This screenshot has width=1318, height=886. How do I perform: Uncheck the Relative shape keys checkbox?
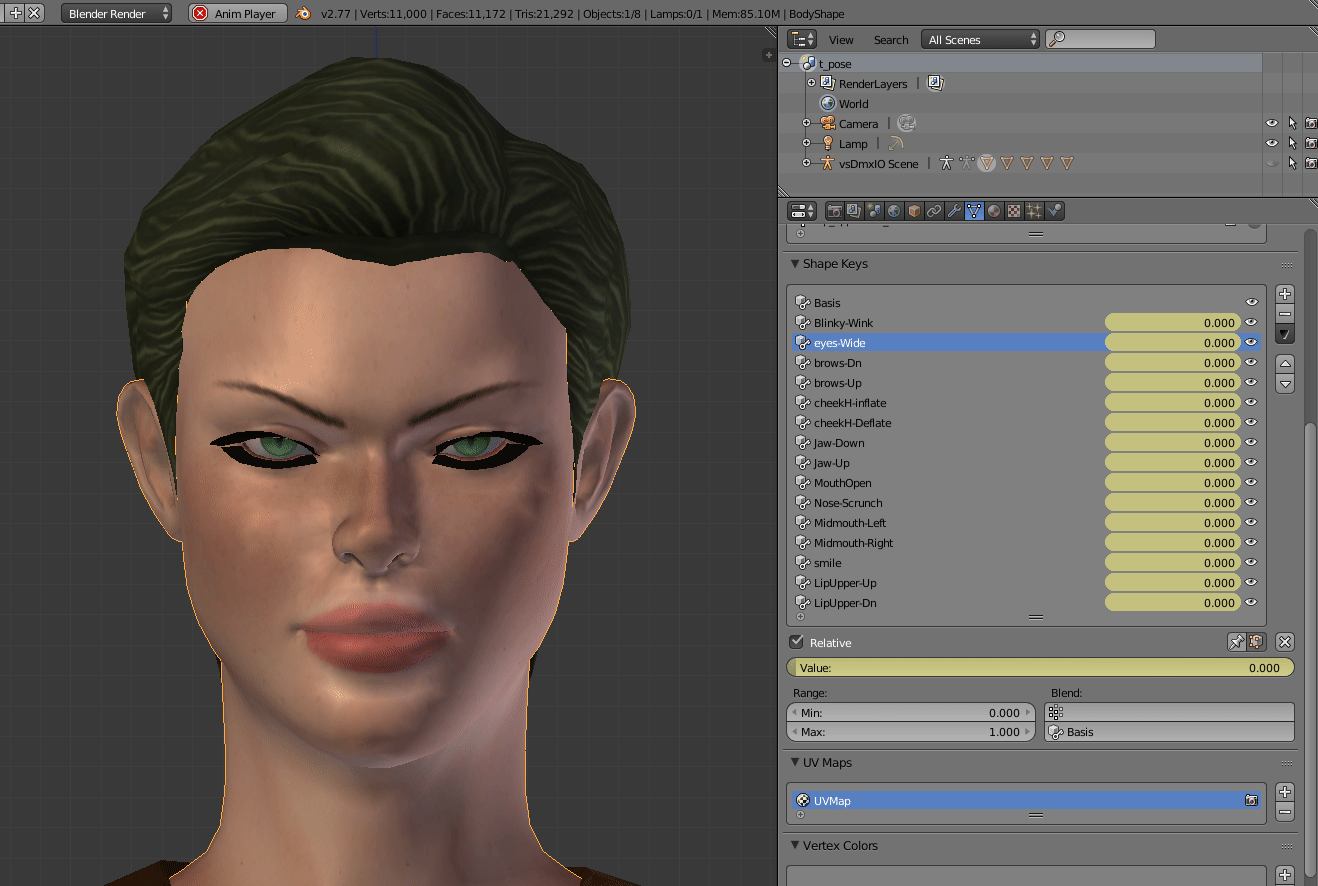tap(797, 642)
